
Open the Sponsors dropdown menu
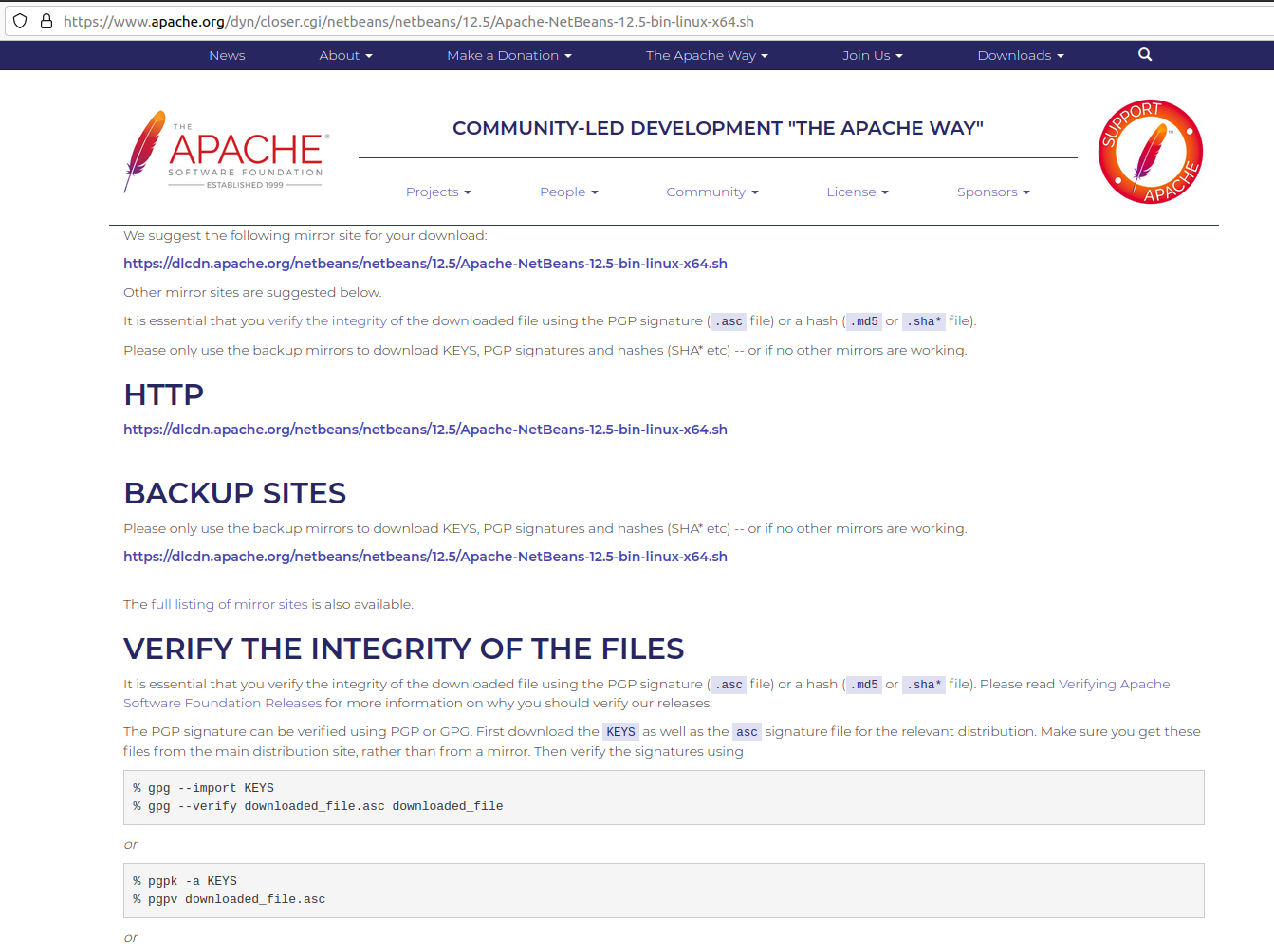(x=993, y=192)
